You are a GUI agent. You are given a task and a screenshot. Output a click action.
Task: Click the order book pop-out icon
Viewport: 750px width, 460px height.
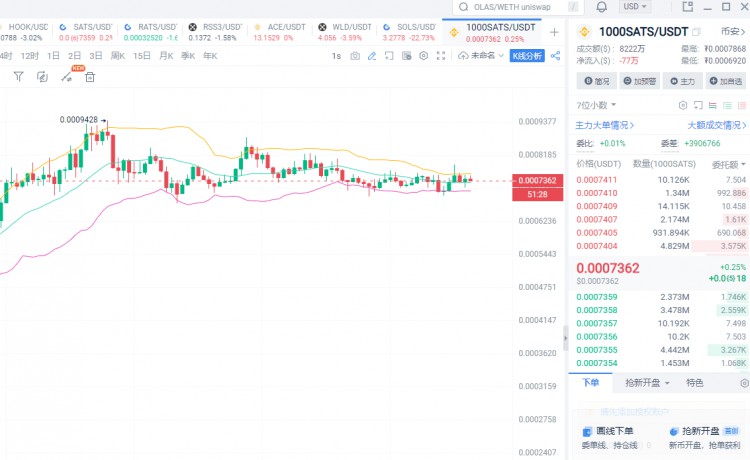pyautogui.click(x=698, y=105)
